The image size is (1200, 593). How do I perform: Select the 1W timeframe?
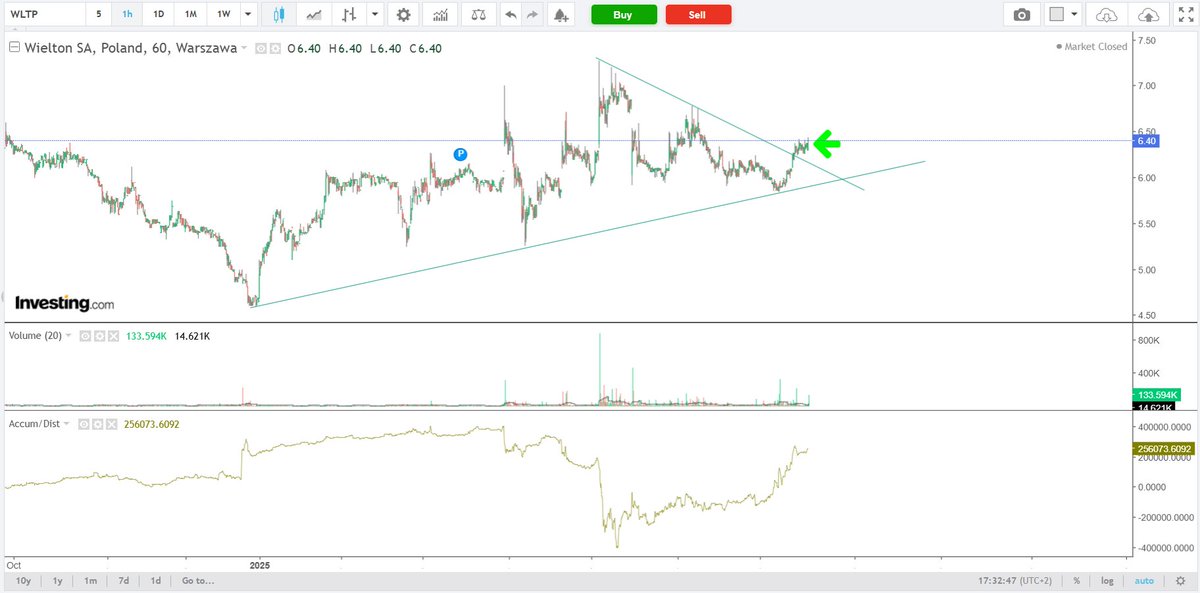point(224,15)
